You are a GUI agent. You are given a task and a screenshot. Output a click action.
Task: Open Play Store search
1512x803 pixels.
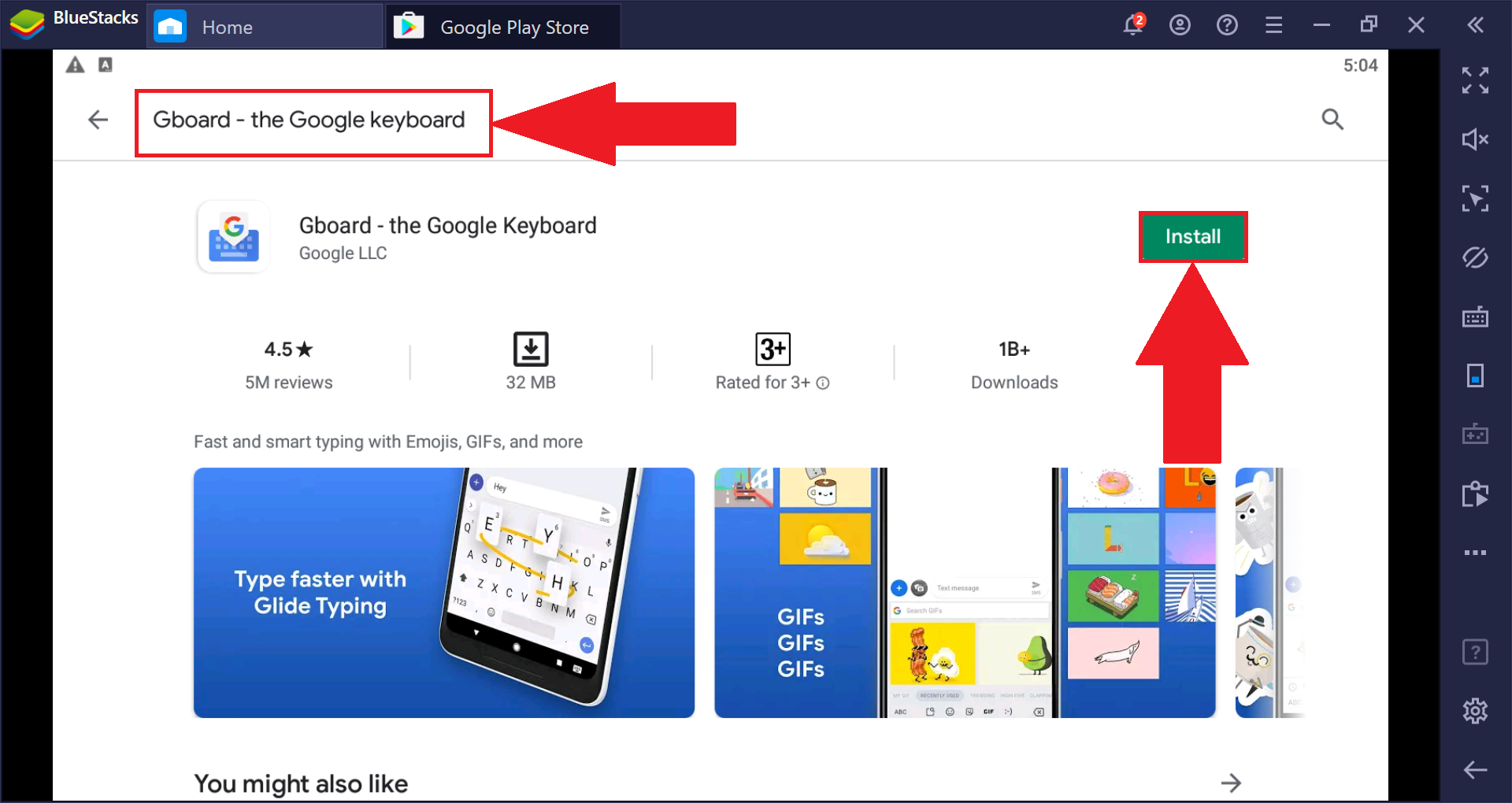point(1332,120)
